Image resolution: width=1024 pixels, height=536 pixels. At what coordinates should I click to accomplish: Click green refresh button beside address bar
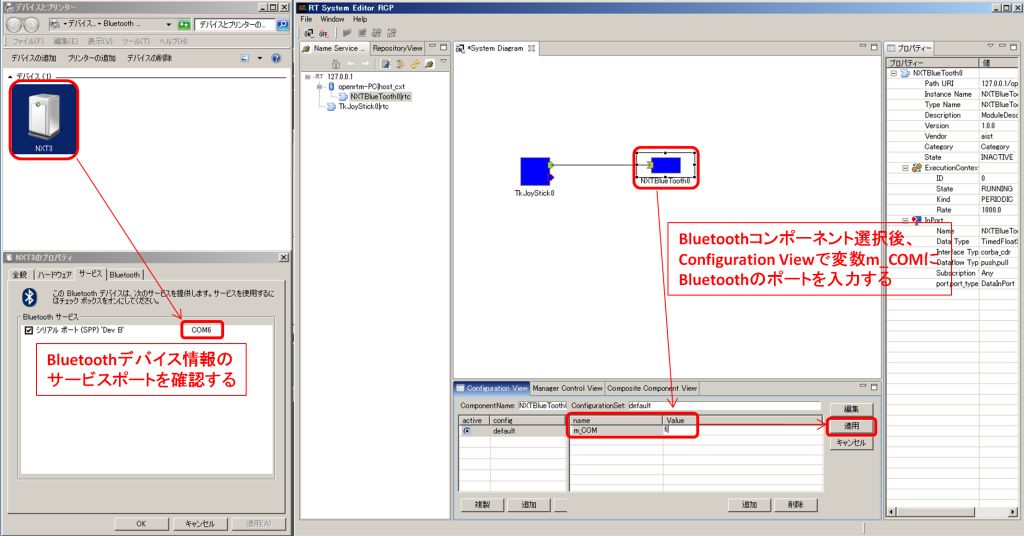(x=184, y=24)
